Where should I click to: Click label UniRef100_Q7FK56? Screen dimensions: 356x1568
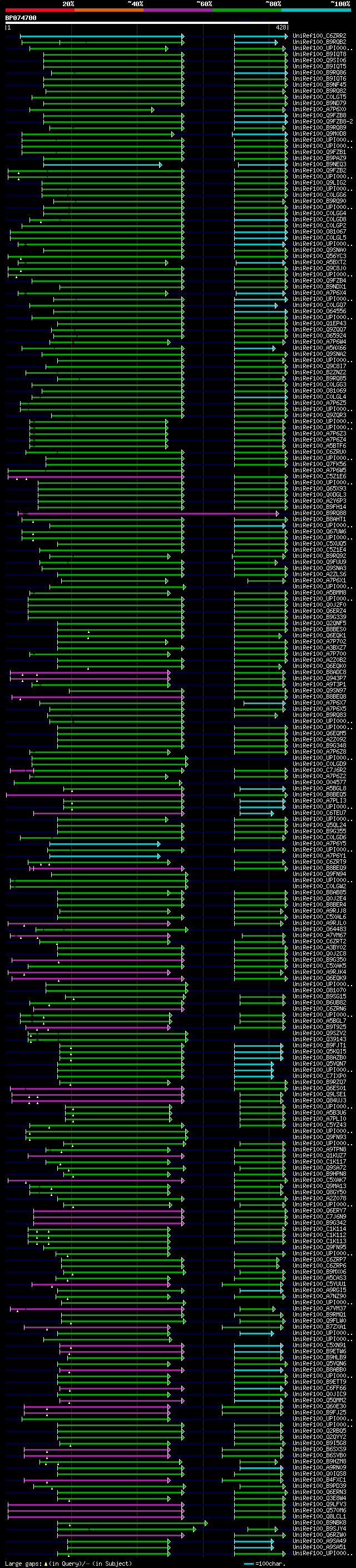coord(319,464)
